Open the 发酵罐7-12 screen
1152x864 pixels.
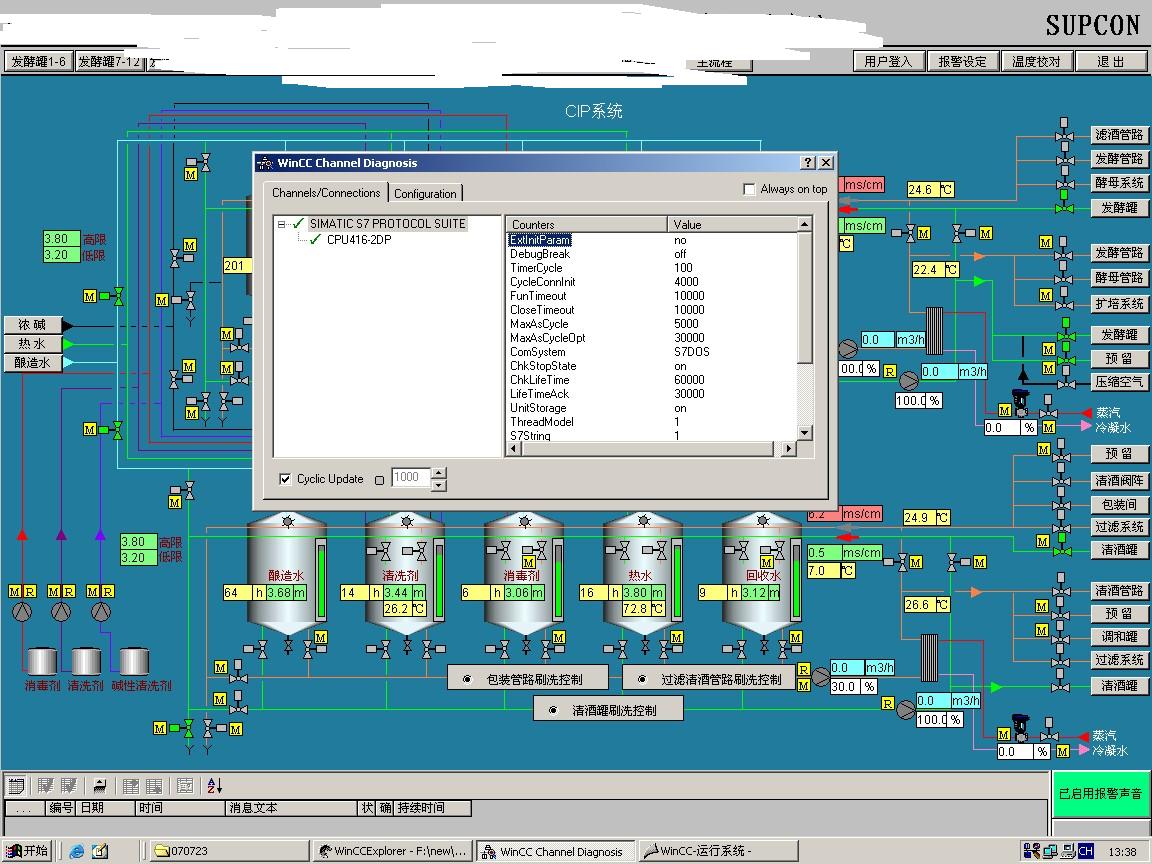tap(109, 62)
